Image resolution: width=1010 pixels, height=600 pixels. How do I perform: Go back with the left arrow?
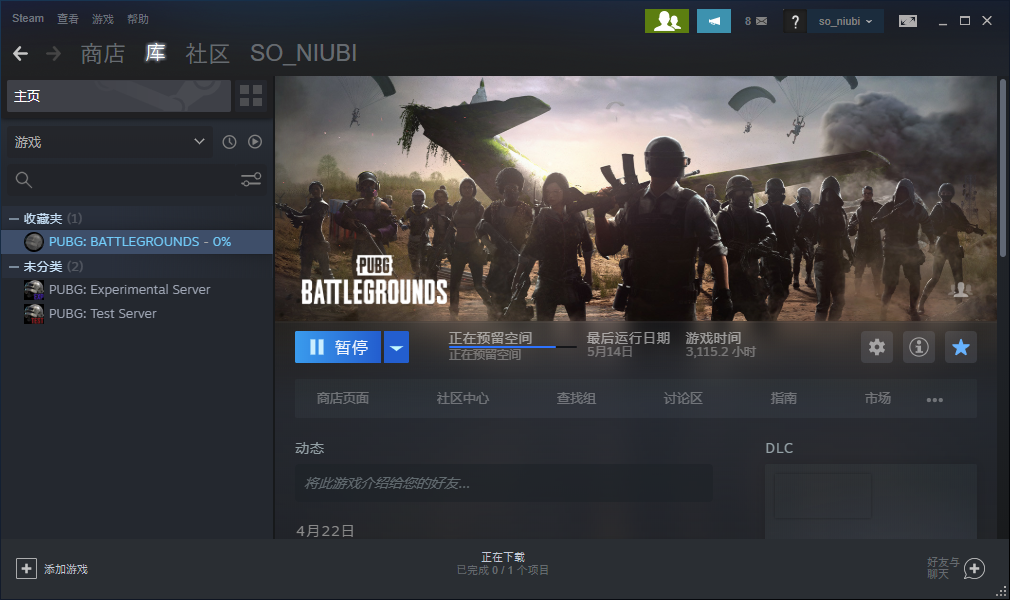[x=21, y=53]
